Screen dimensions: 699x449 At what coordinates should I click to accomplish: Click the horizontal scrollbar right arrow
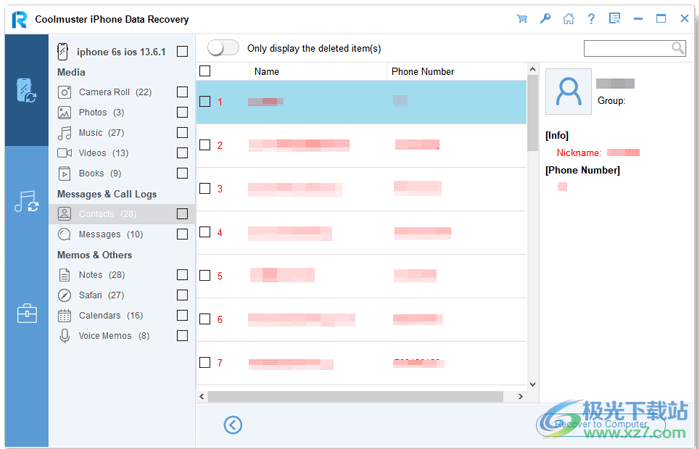click(x=520, y=396)
